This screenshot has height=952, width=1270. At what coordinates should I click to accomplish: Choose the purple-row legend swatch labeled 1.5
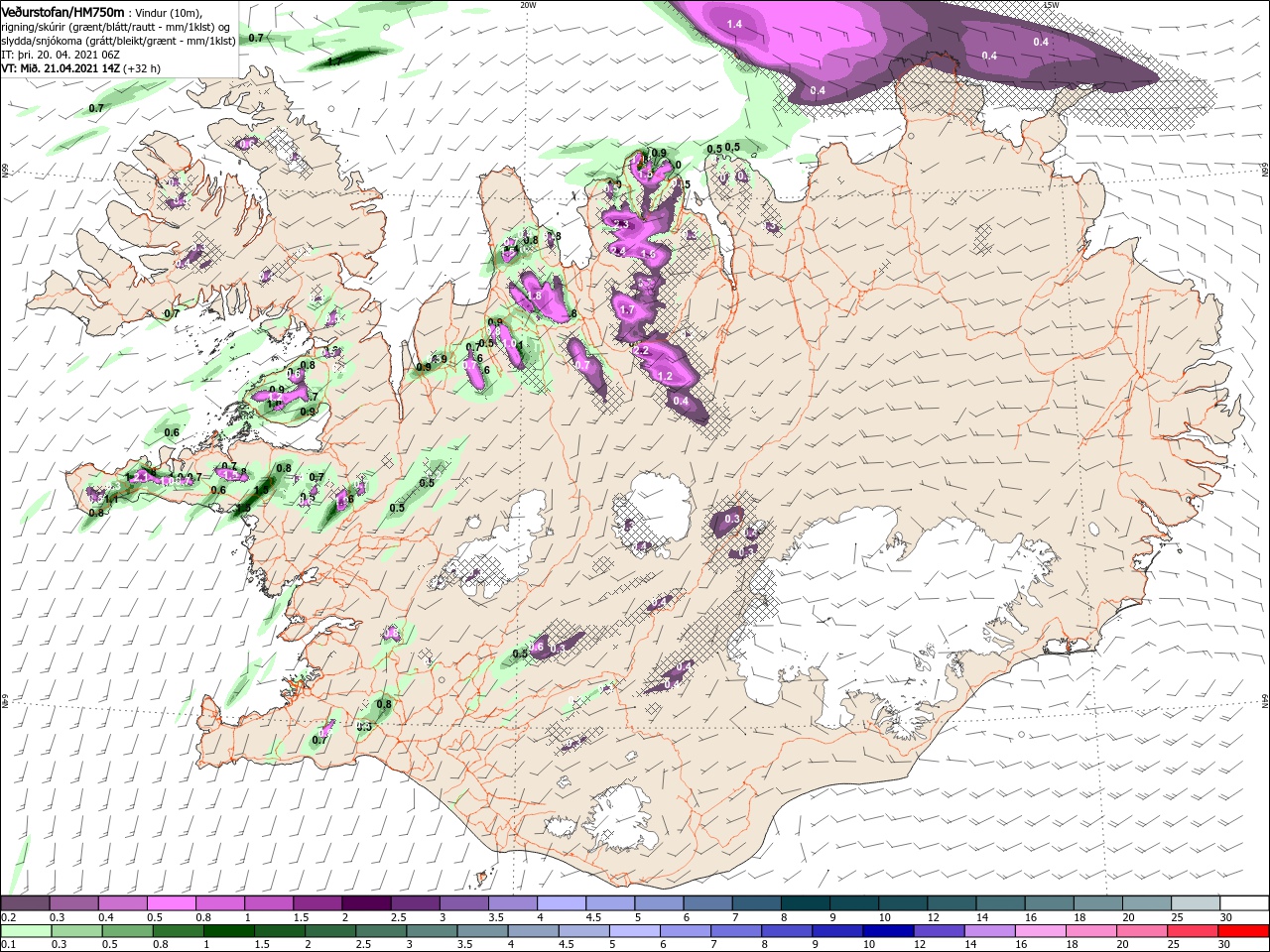click(317, 903)
